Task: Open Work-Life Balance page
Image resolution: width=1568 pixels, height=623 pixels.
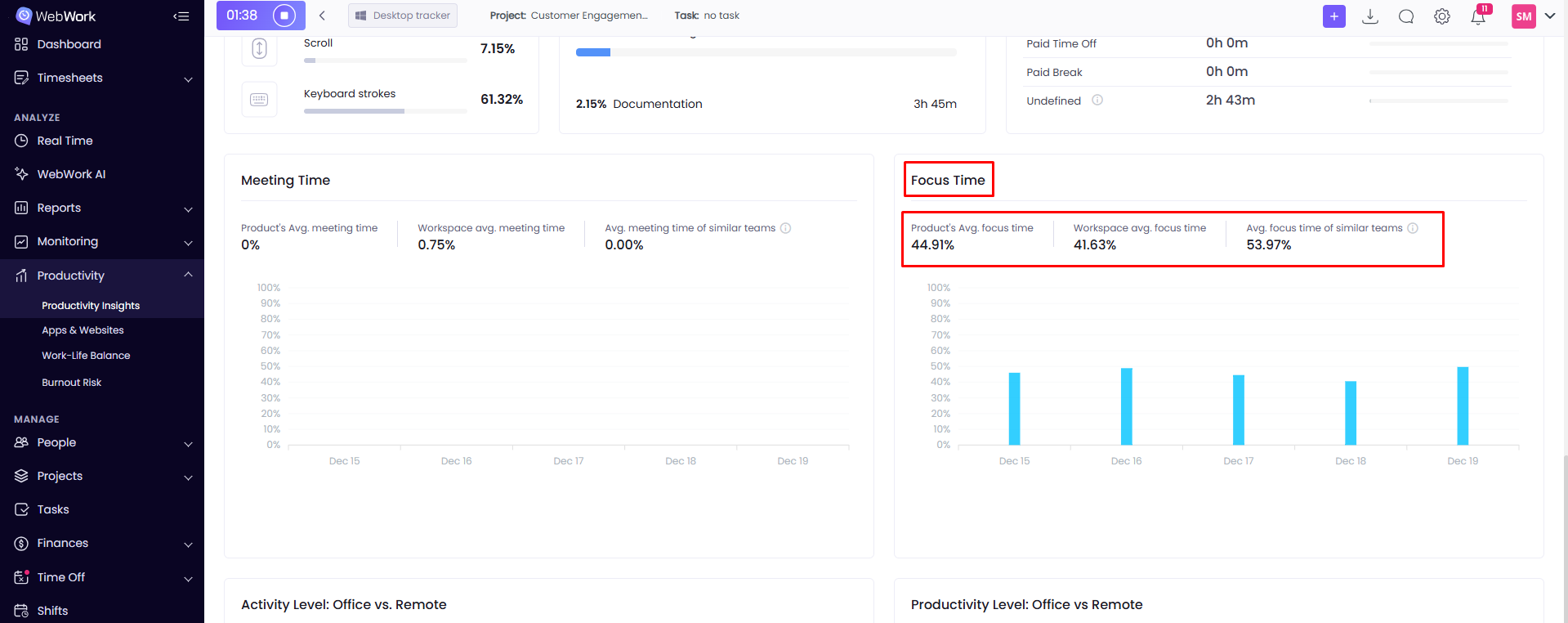Action: 86,356
